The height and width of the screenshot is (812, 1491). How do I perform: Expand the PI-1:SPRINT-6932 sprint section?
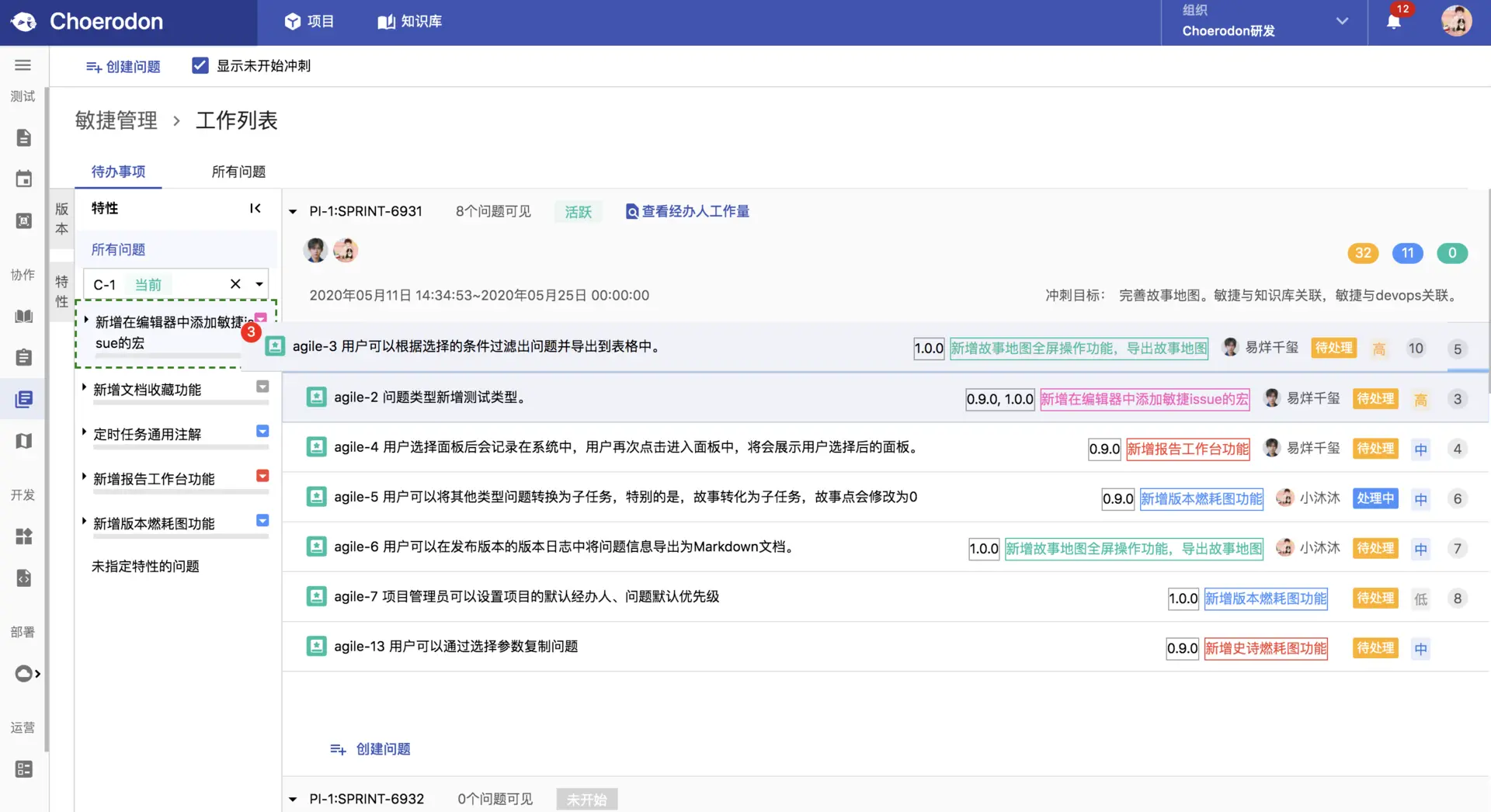tap(292, 799)
